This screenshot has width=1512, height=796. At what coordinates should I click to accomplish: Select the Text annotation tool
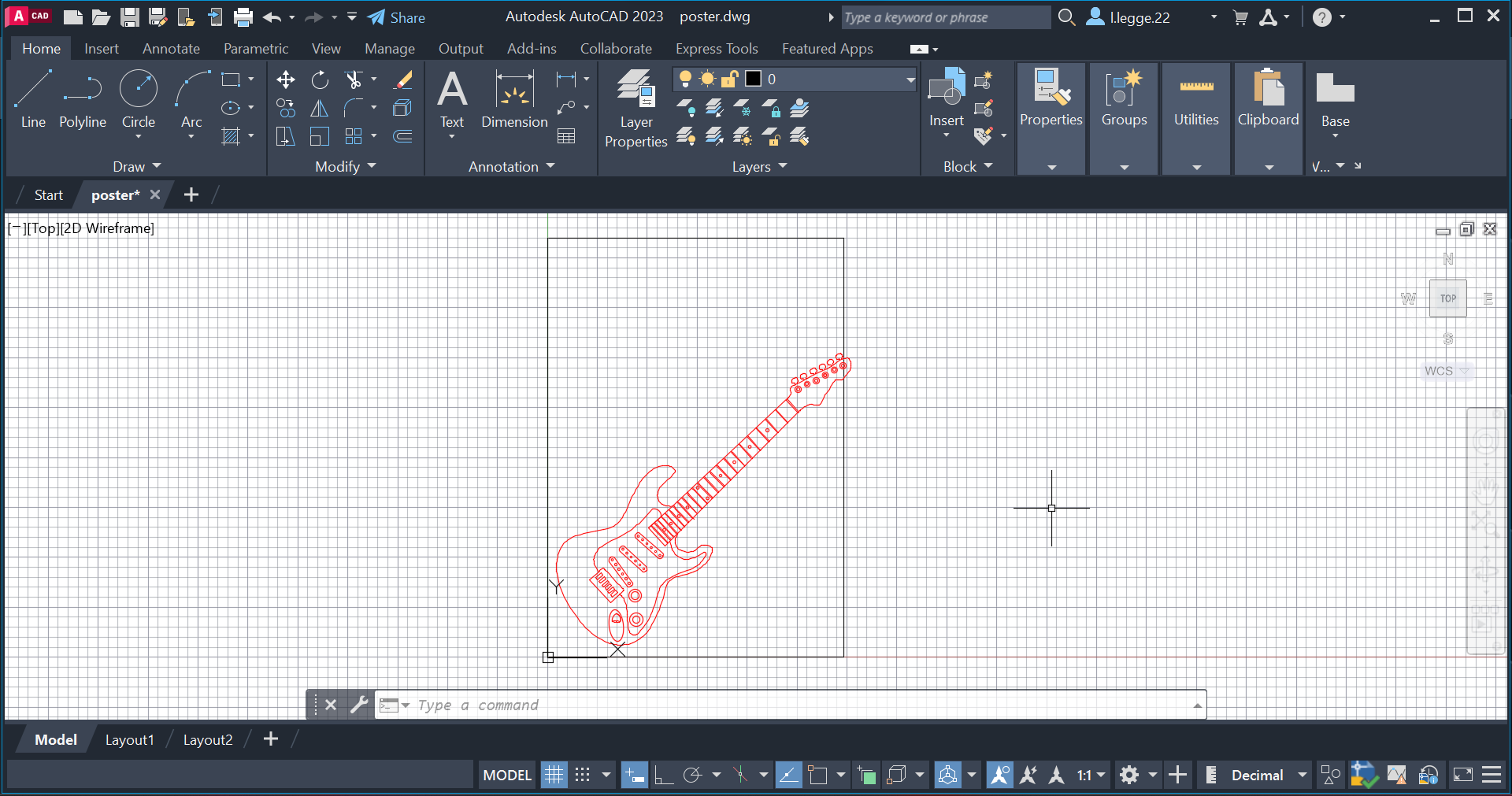pyautogui.click(x=452, y=98)
